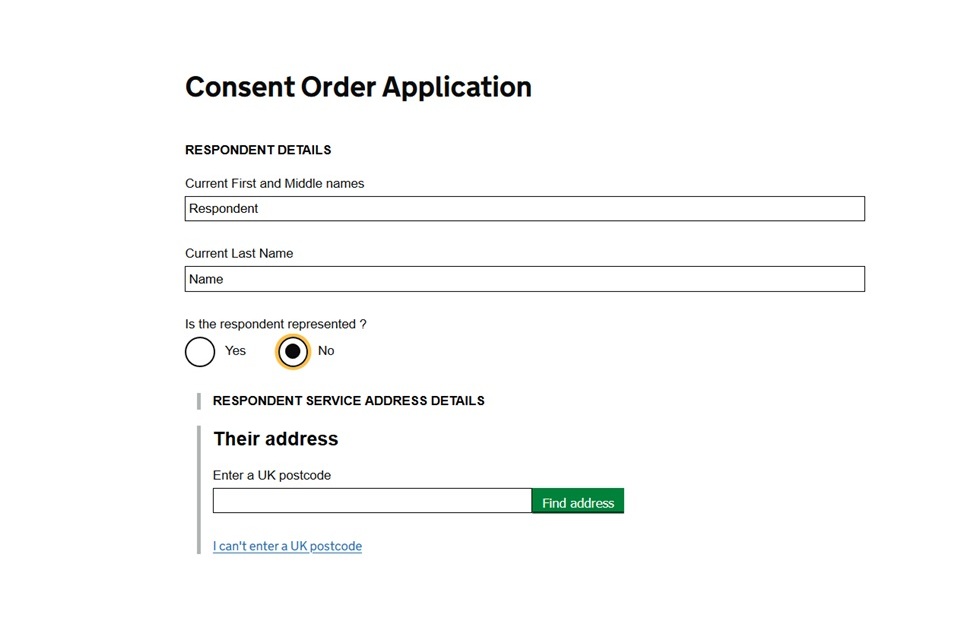Select the No radio button
This screenshot has height=640, width=960.
[293, 351]
